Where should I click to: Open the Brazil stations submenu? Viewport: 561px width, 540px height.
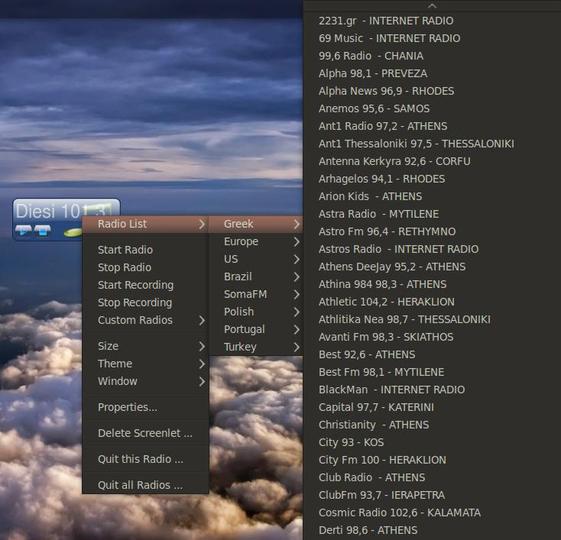(x=256, y=277)
